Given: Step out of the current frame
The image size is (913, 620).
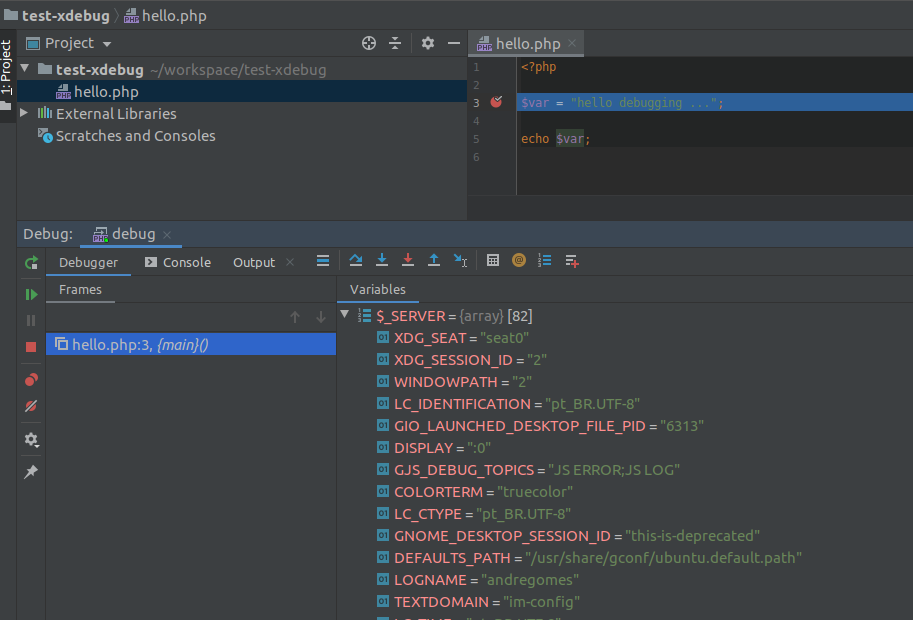Looking at the screenshot, I should pos(432,260).
